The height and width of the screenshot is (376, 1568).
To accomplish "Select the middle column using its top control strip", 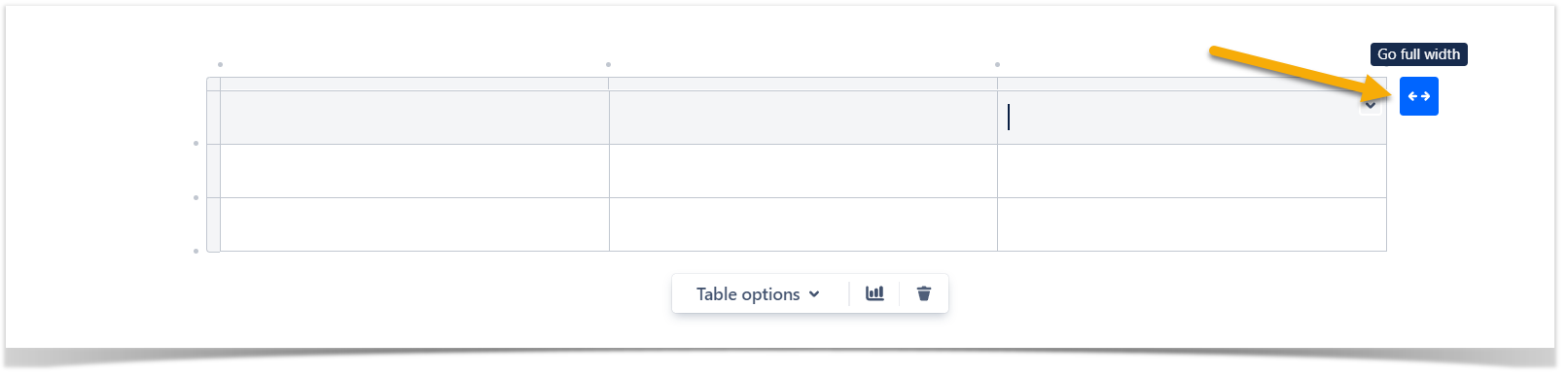I will [x=802, y=84].
